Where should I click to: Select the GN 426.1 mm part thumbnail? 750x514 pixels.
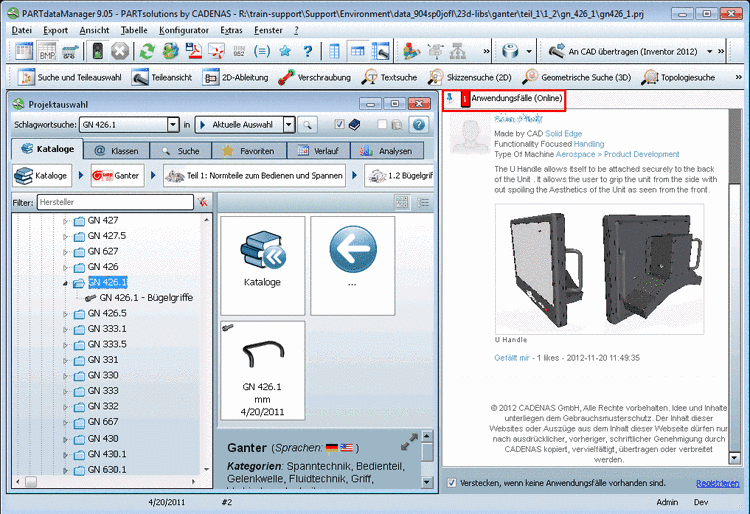(262, 371)
